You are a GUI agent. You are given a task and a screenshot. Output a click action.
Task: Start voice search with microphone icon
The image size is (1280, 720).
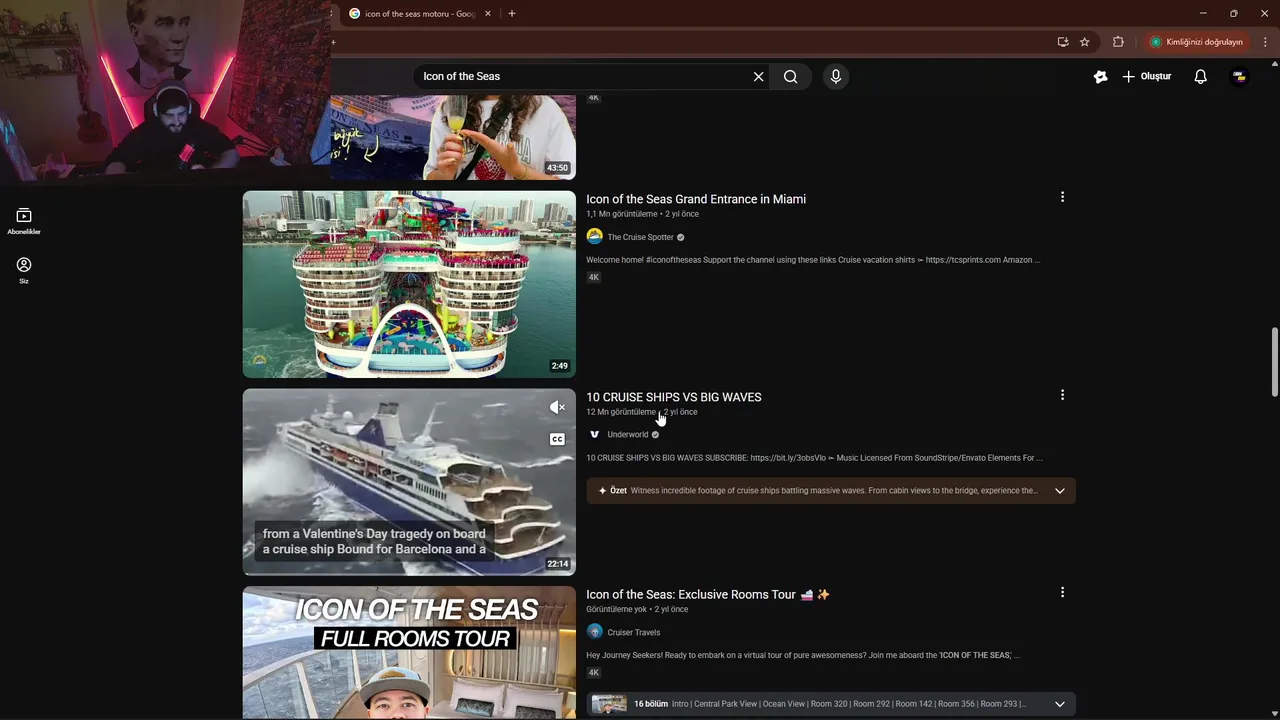(836, 76)
